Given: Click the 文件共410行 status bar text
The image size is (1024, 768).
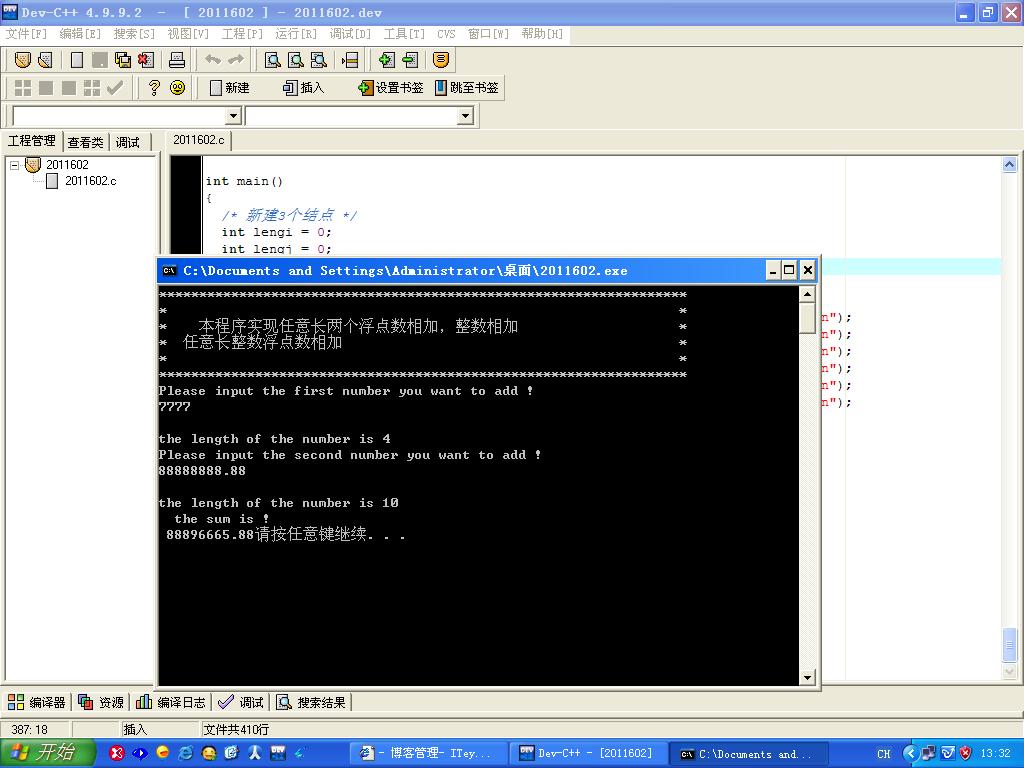Looking at the screenshot, I should click(236, 729).
